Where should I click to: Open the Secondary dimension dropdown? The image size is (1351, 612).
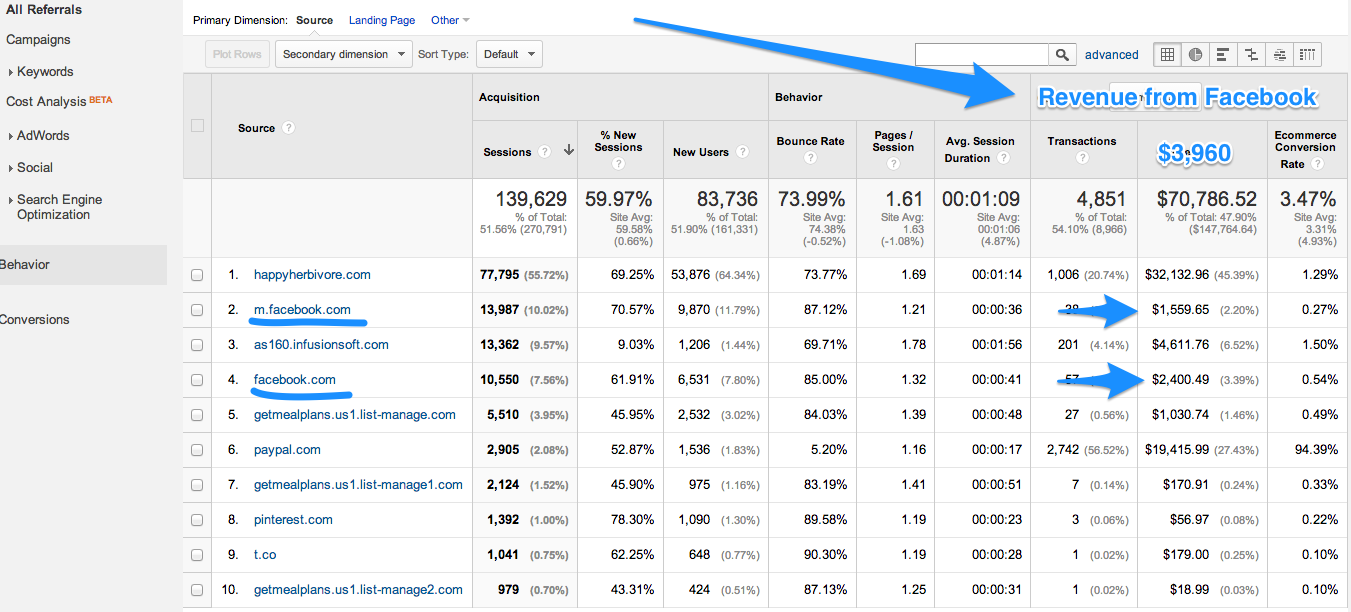pyautogui.click(x=343, y=55)
